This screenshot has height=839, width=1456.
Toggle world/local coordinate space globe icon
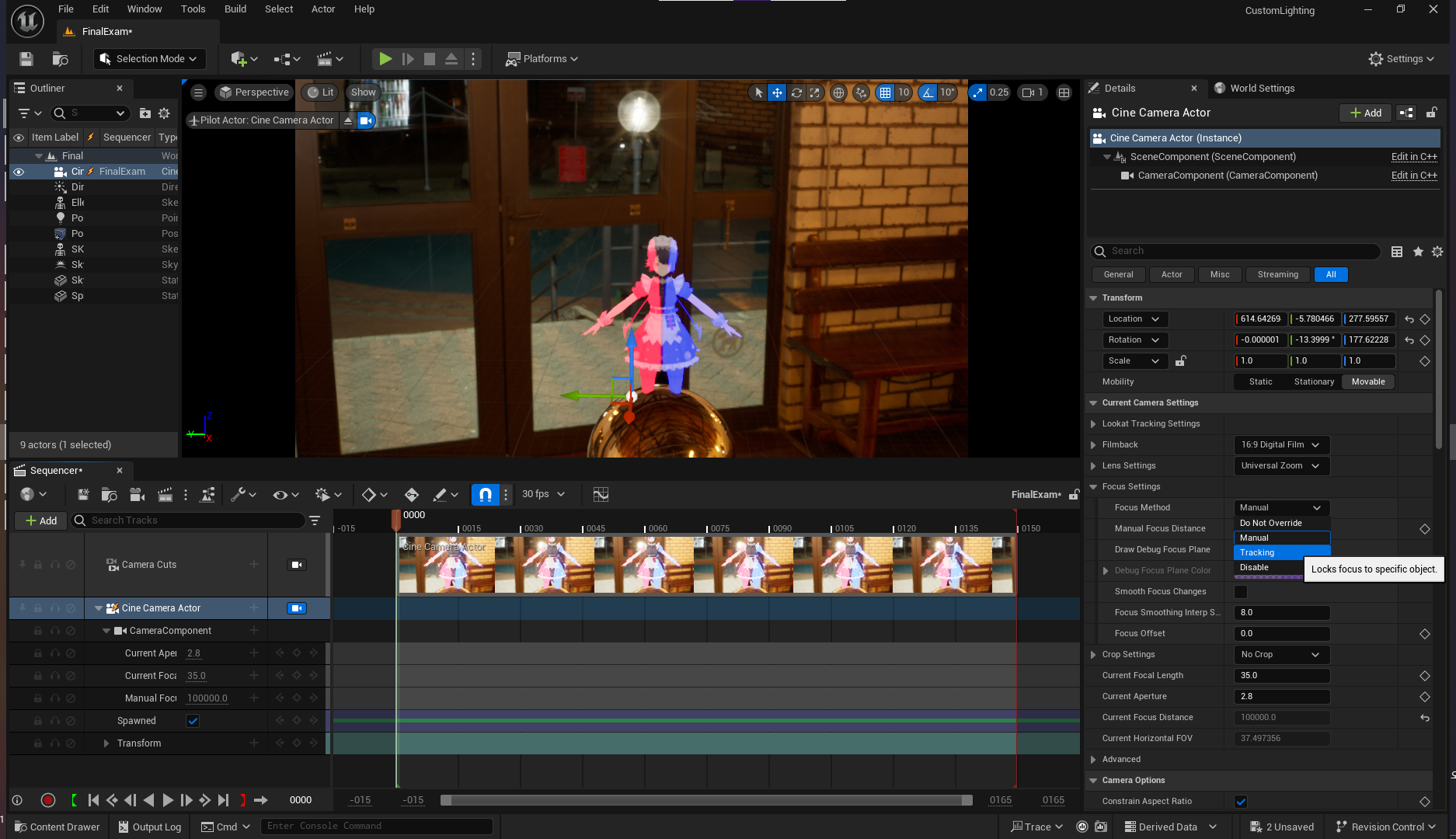(838, 92)
